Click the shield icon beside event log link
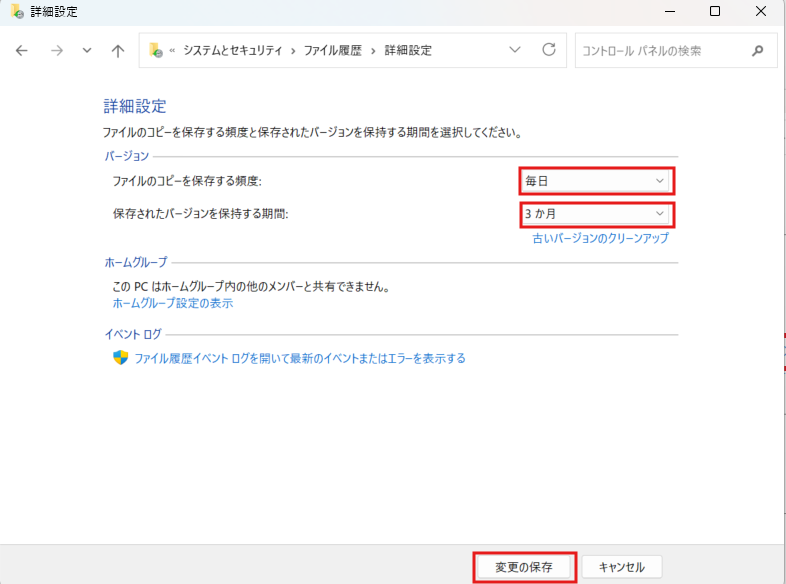 pos(120,358)
